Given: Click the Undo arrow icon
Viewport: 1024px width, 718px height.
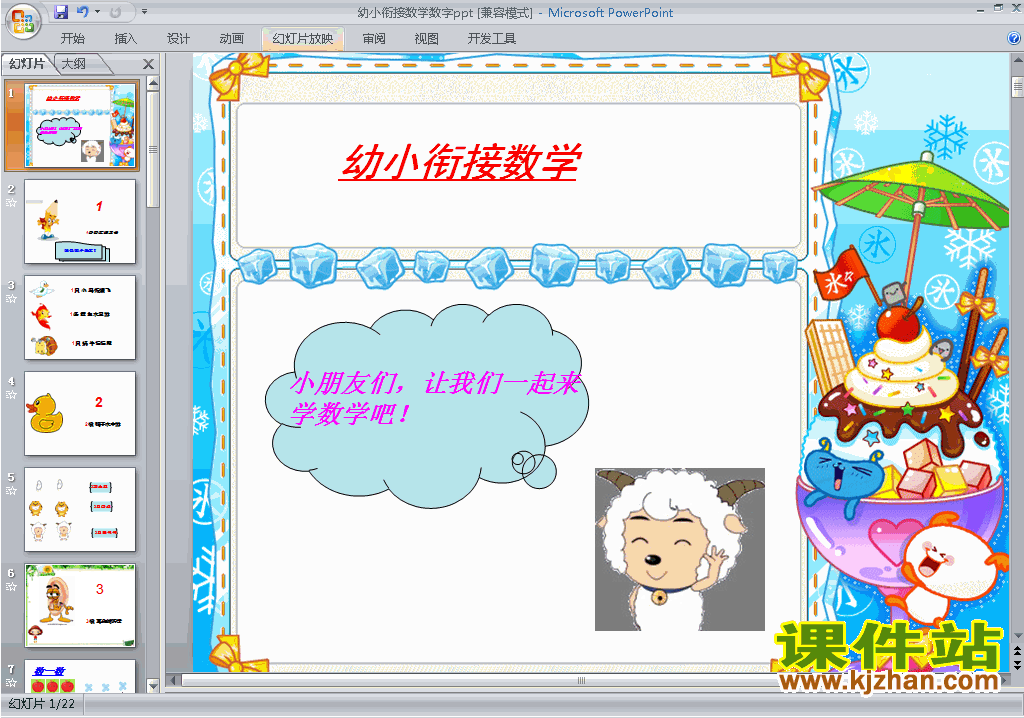Looking at the screenshot, I should coord(82,12).
